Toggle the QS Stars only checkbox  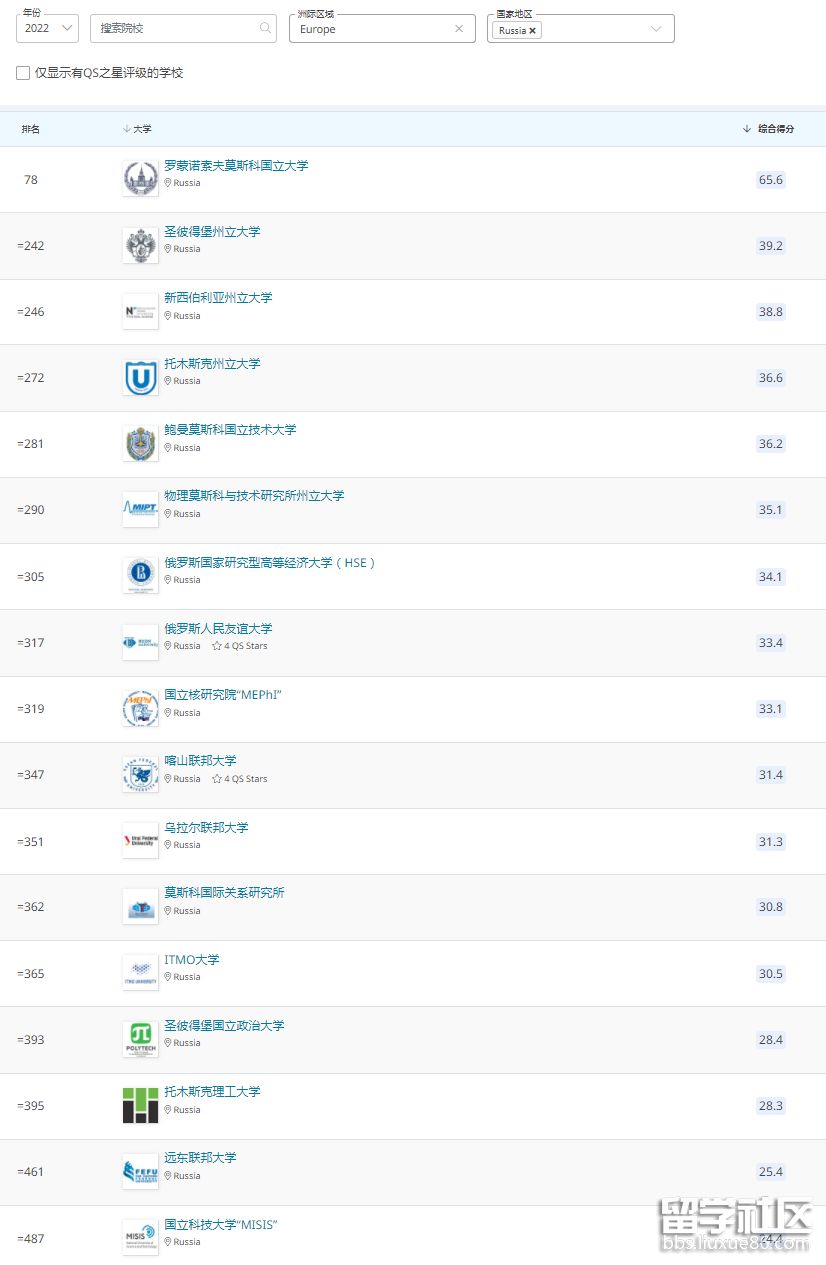pyautogui.click(x=23, y=73)
